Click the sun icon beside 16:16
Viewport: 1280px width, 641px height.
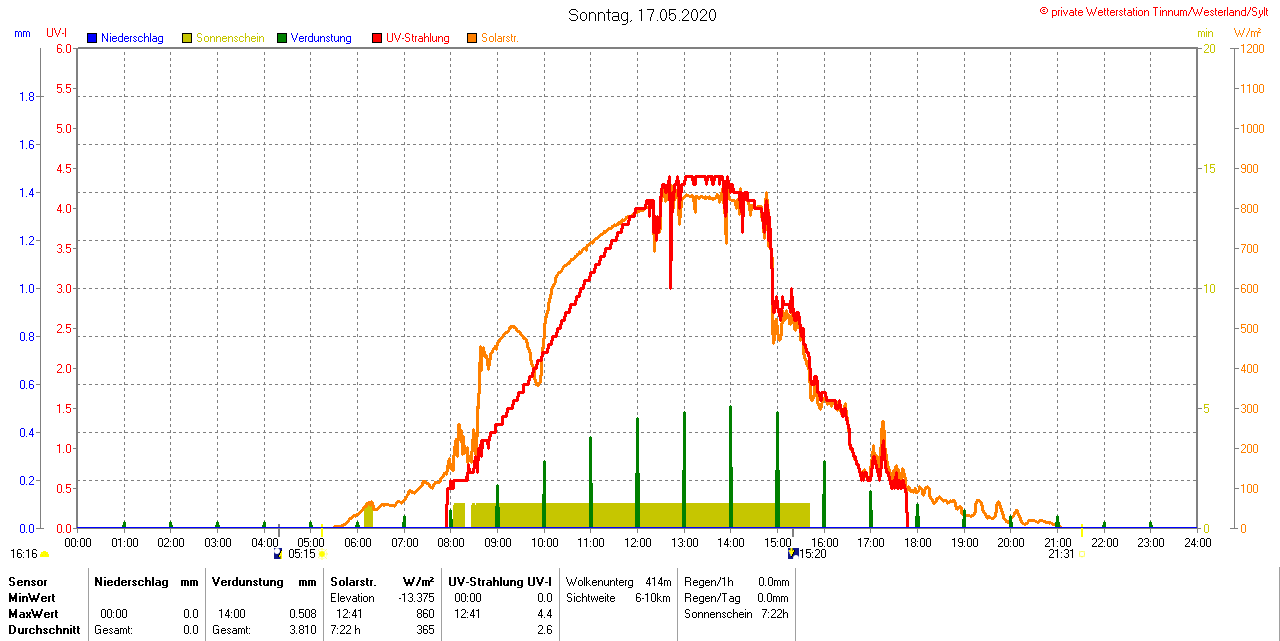click(x=44, y=553)
